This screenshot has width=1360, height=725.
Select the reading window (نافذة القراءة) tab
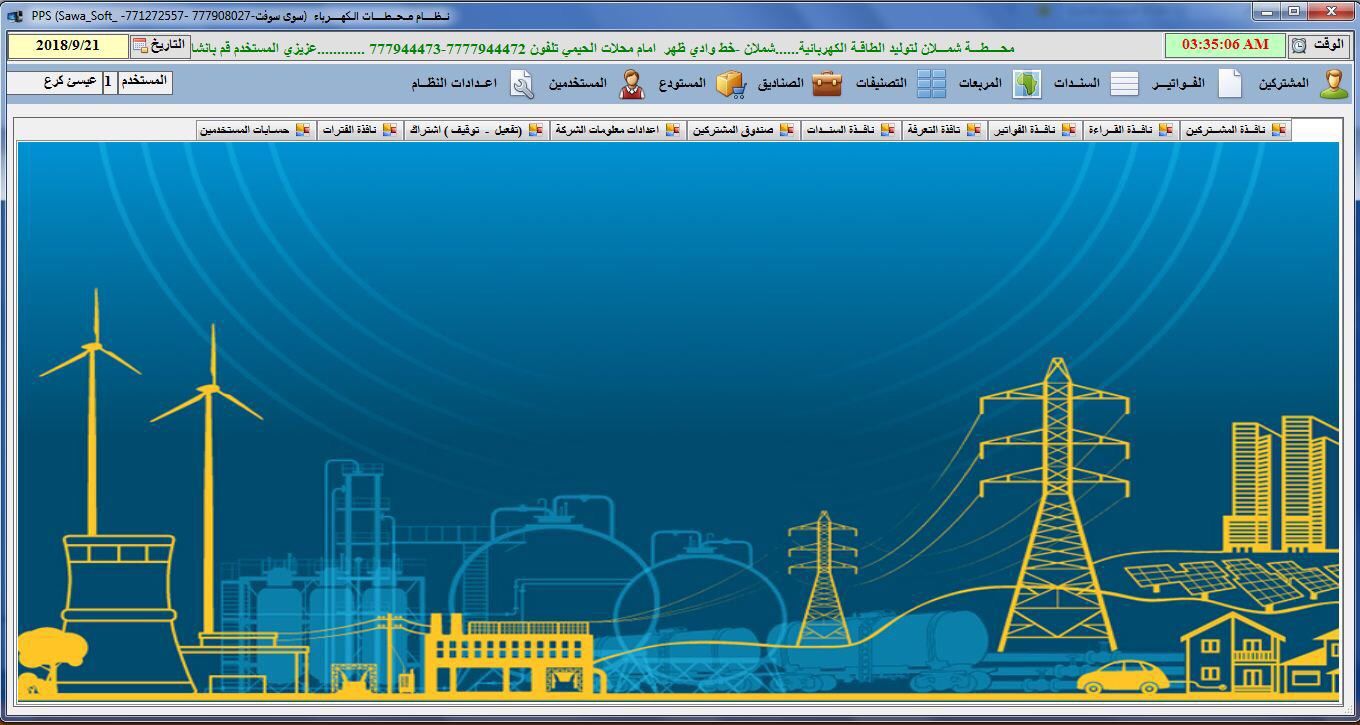1133,130
